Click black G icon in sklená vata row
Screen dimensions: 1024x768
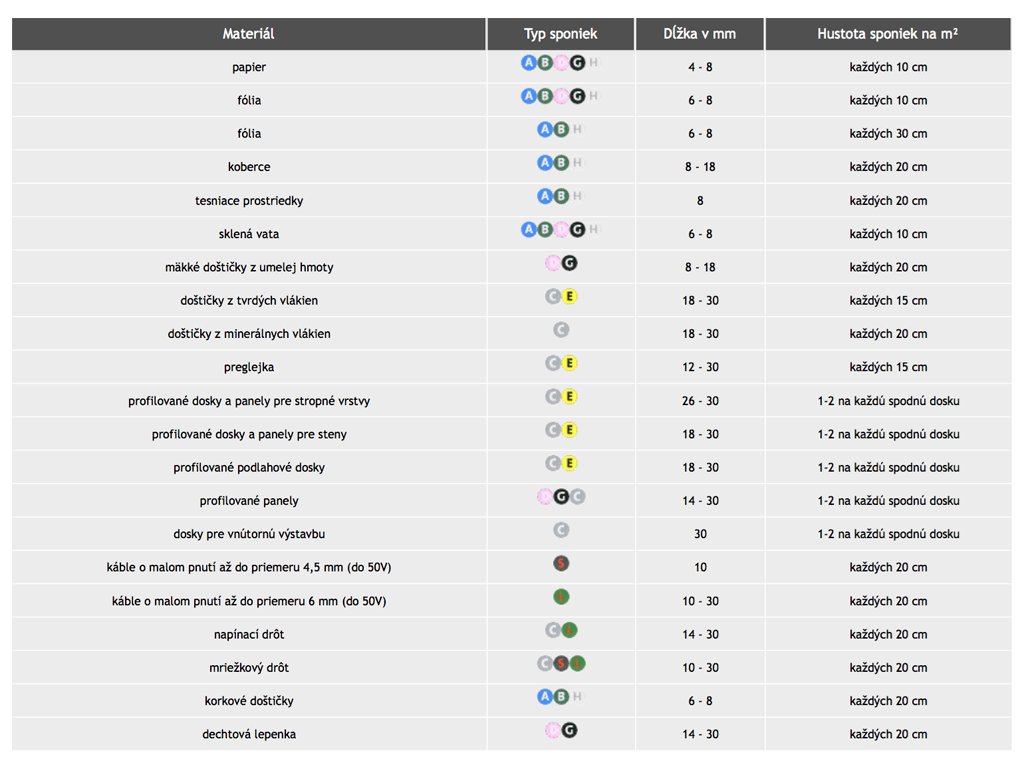tap(577, 230)
